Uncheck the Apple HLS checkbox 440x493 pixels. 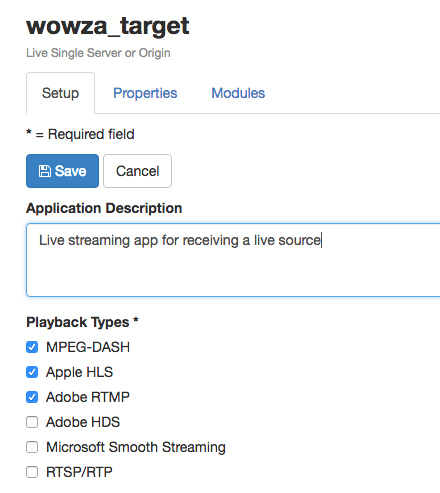[x=32, y=372]
